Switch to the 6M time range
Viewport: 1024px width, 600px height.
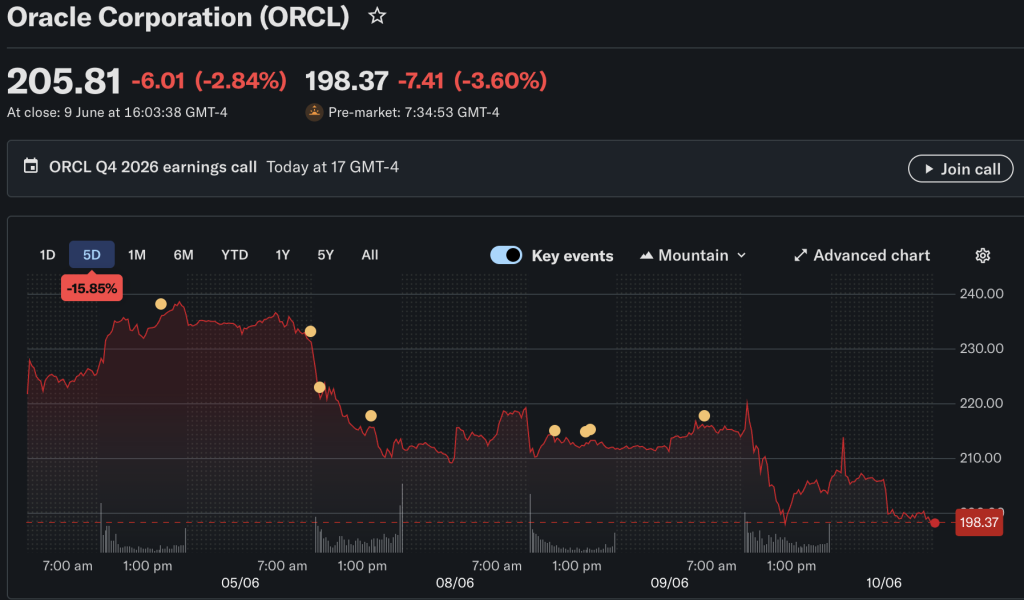point(184,255)
